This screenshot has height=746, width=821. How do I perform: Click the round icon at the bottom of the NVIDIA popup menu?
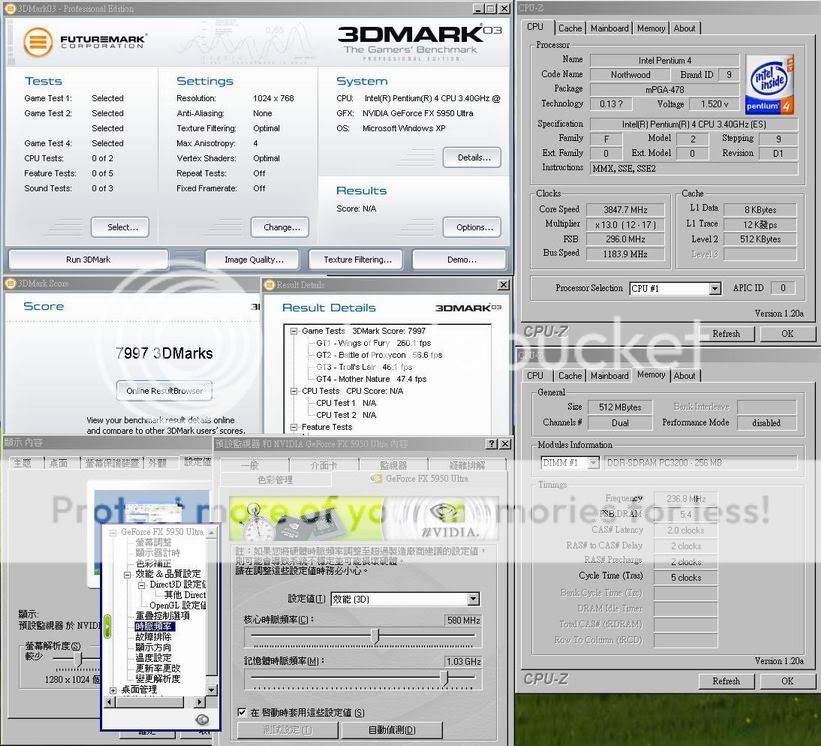[202, 720]
